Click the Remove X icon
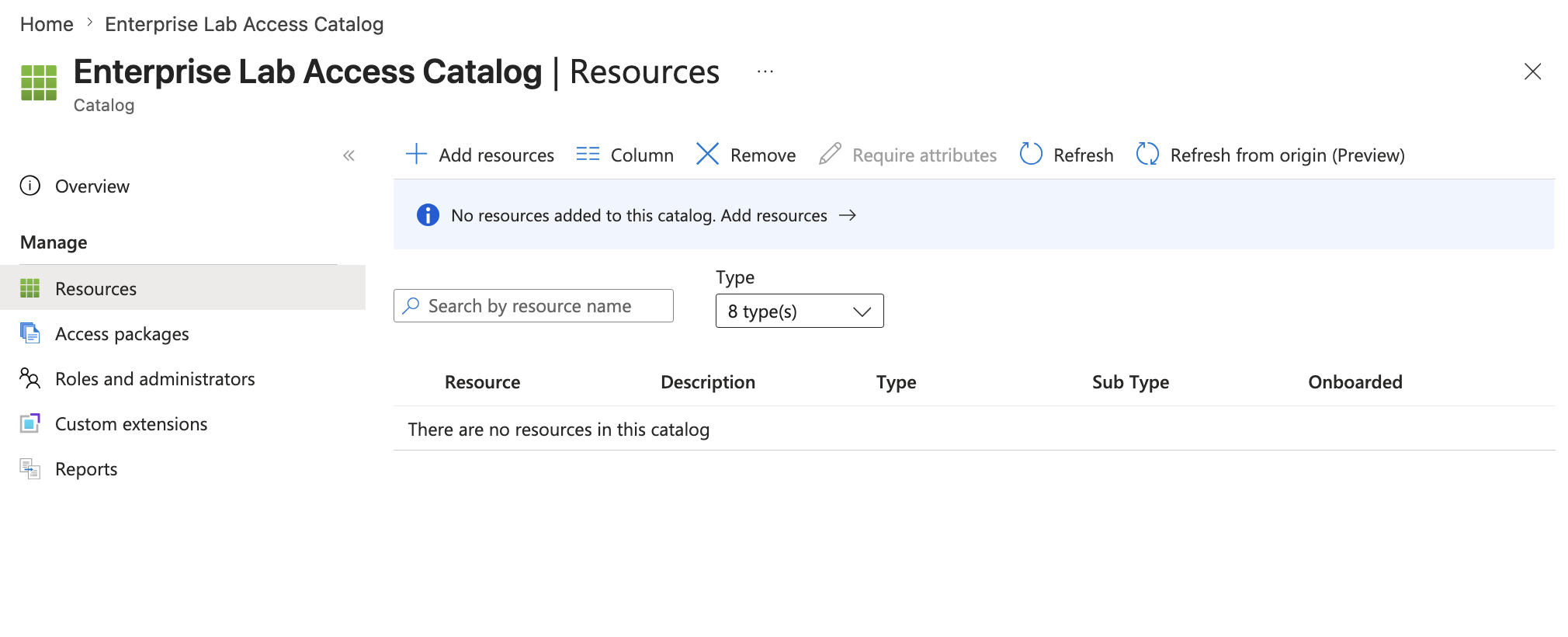 coord(707,154)
